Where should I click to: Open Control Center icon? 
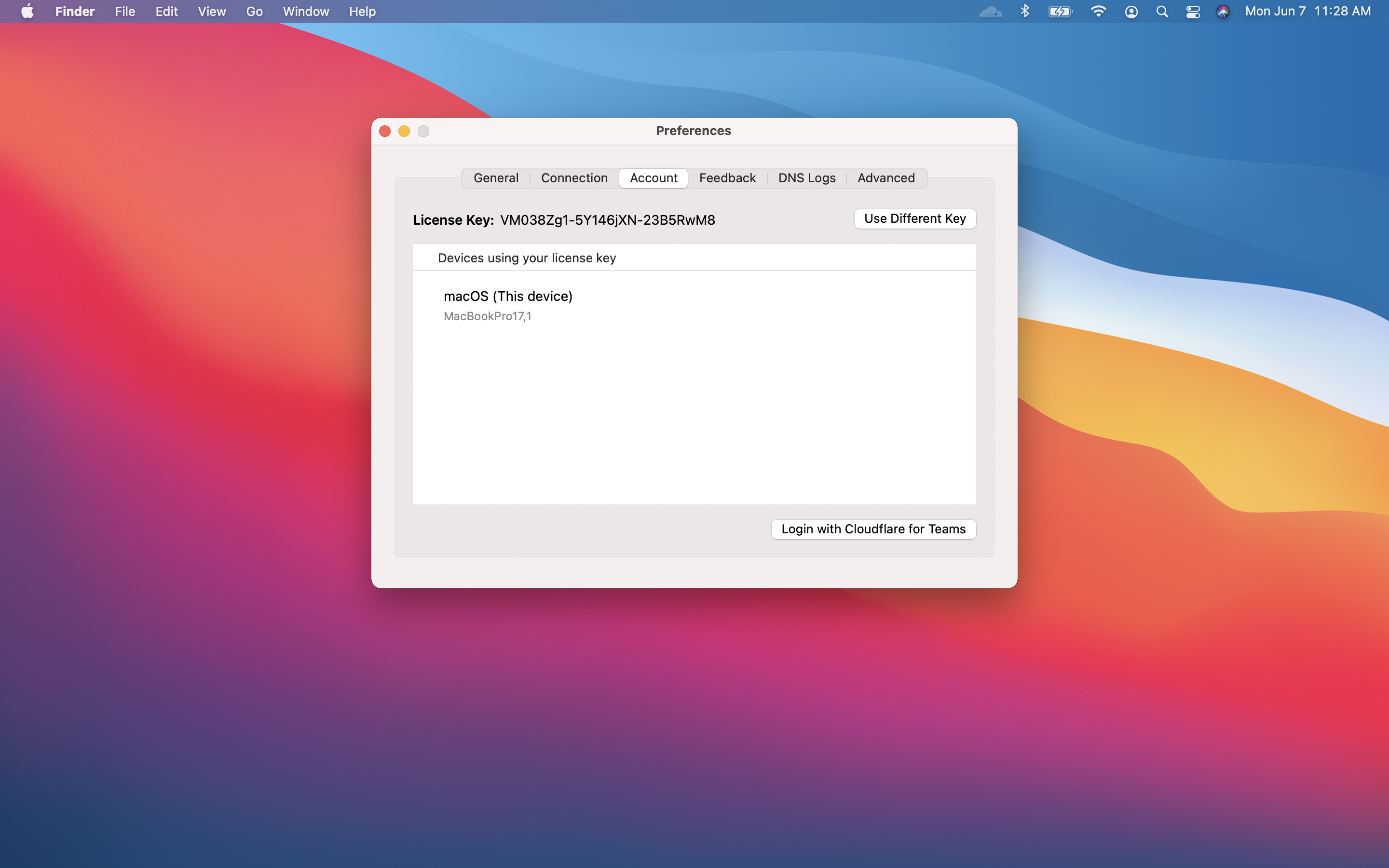(1193, 12)
